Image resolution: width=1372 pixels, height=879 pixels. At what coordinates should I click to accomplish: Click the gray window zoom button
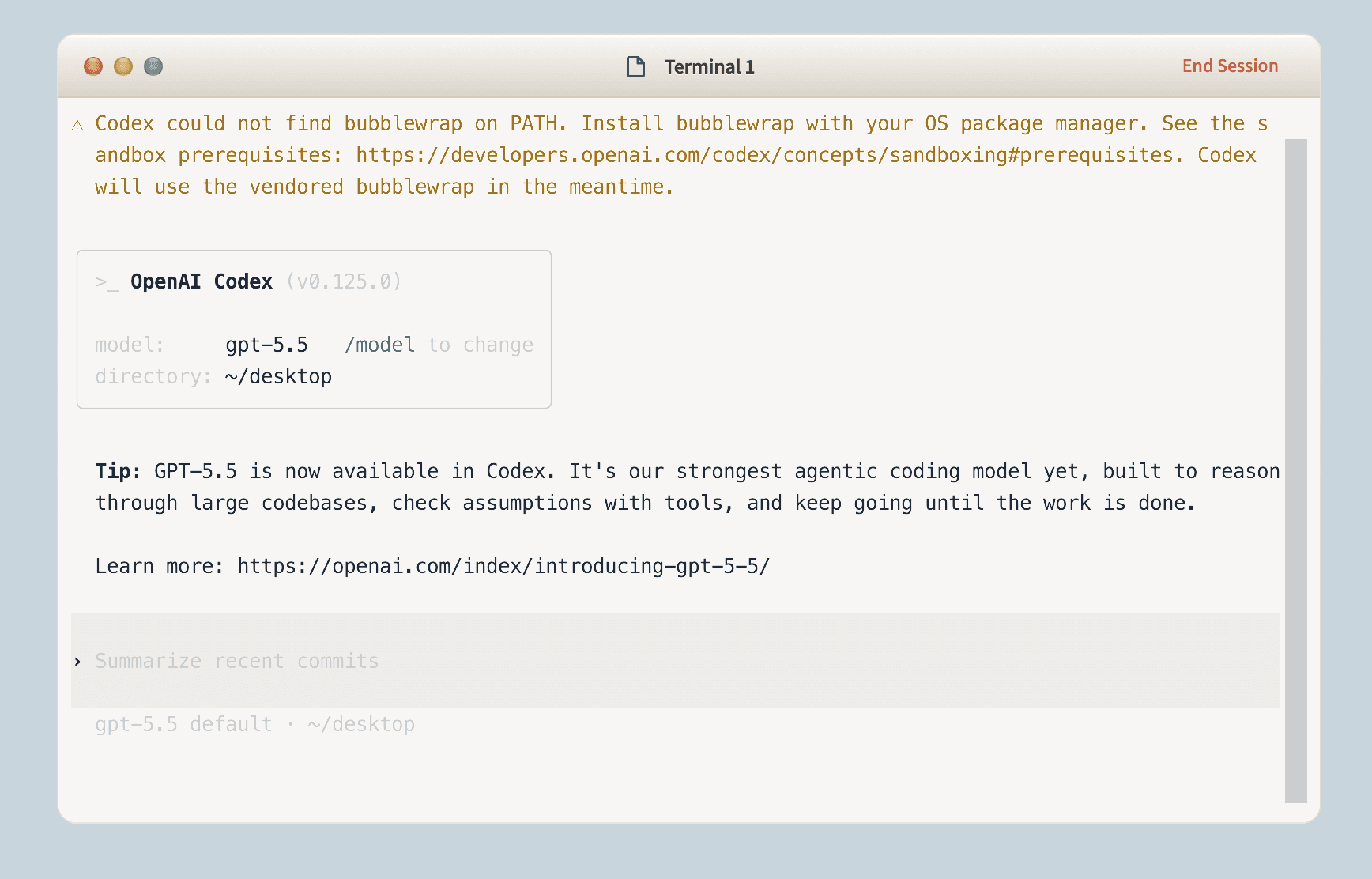(x=153, y=66)
